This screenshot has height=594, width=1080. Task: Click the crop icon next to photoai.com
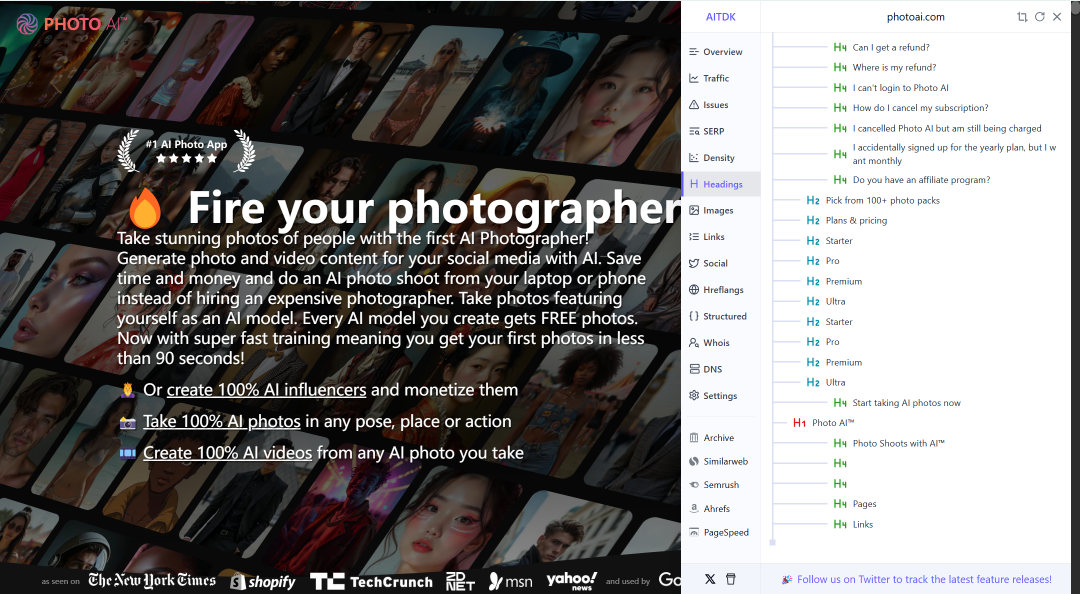(1022, 17)
